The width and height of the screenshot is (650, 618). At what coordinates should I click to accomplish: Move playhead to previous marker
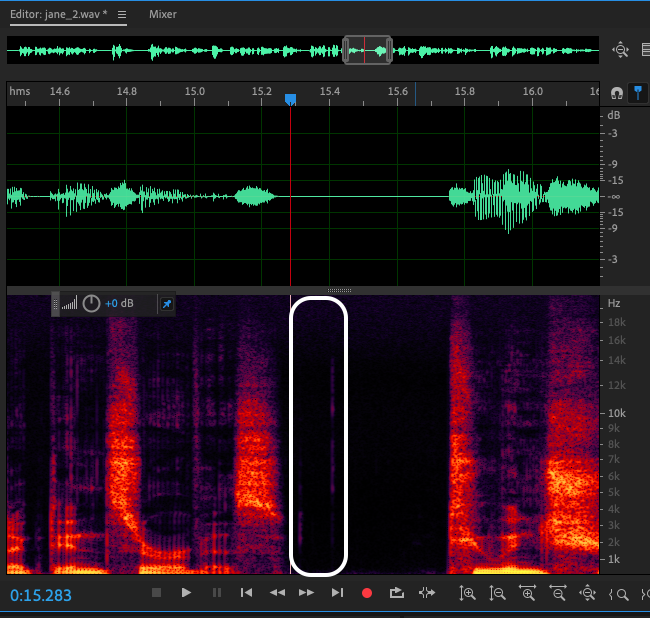[246, 593]
